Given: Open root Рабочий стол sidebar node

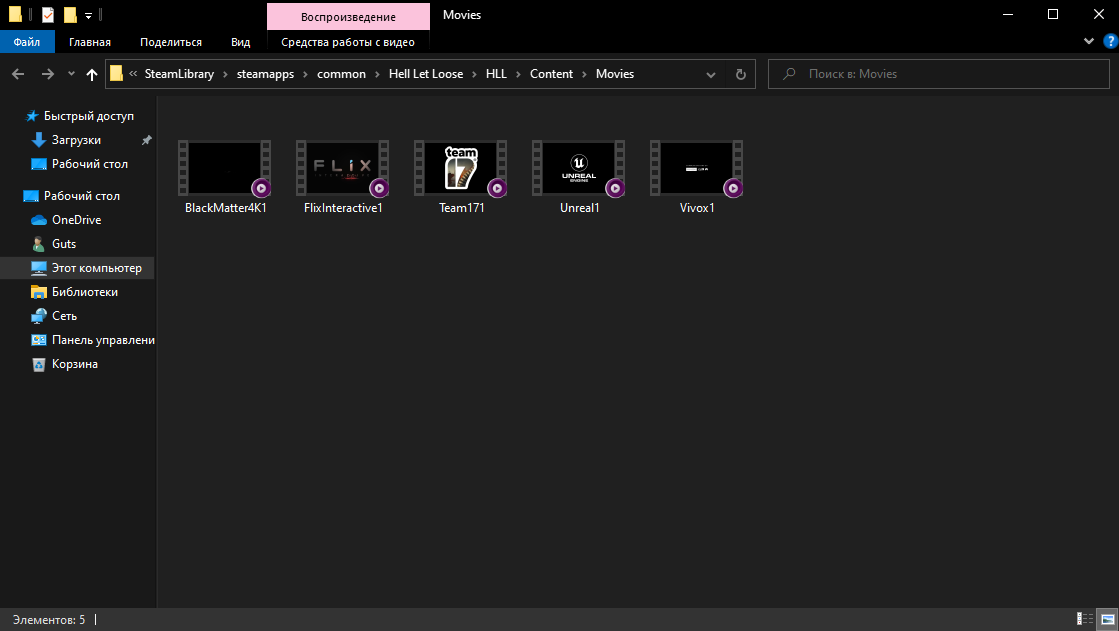Looking at the screenshot, I should click(x=81, y=196).
